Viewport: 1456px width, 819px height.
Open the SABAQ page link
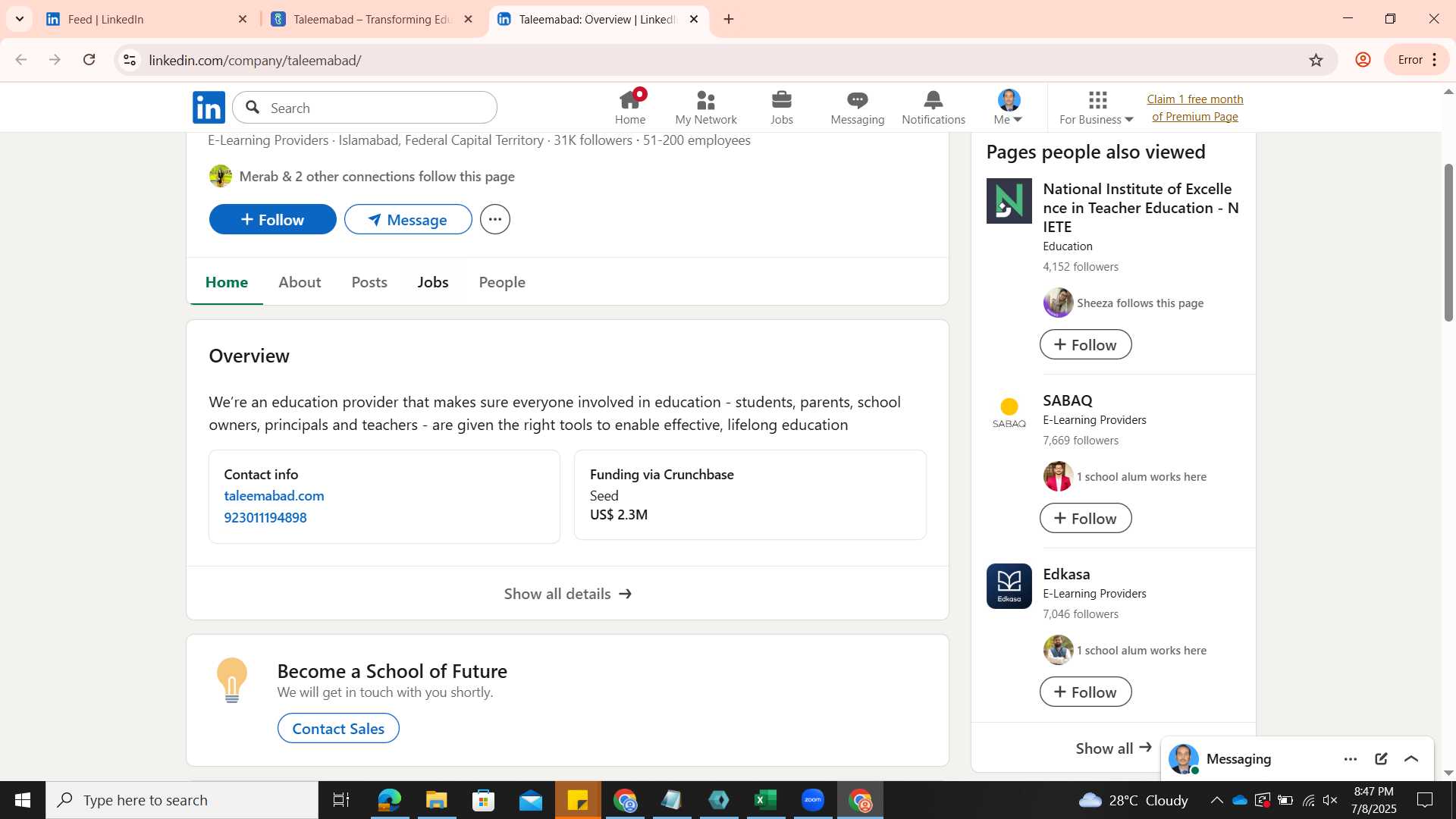(1068, 400)
